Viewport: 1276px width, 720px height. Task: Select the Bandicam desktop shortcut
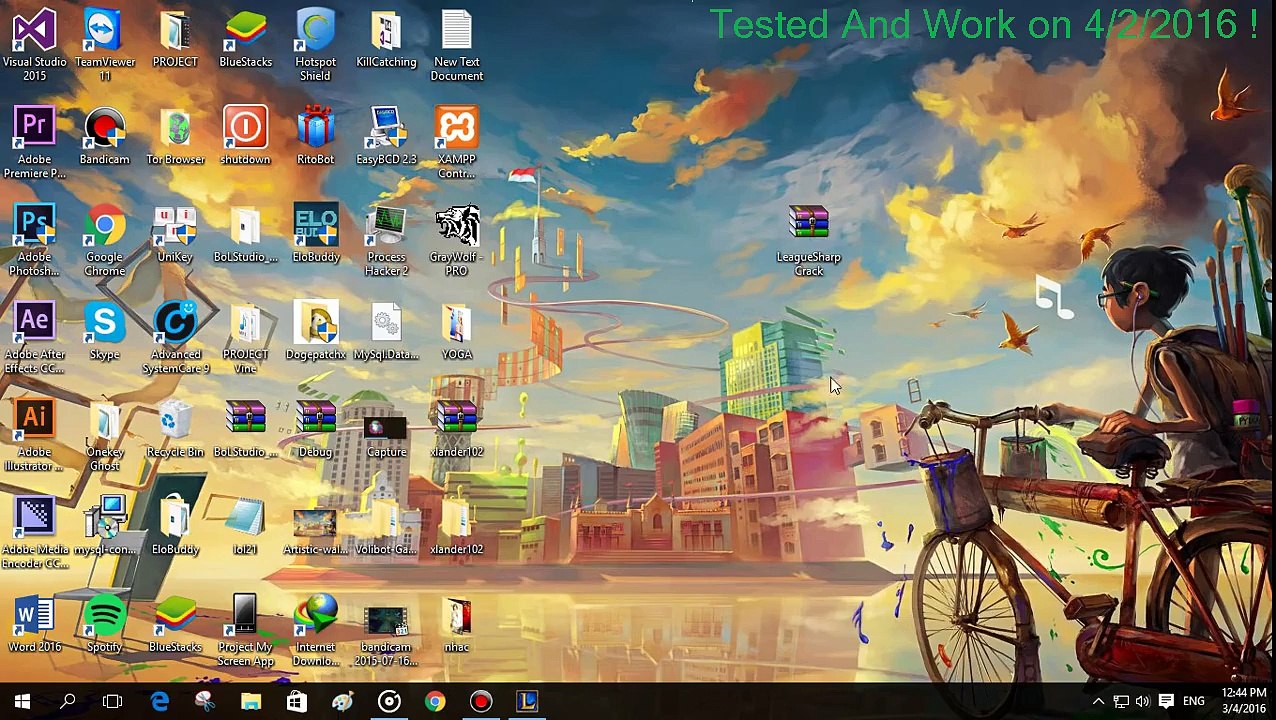[x=104, y=137]
